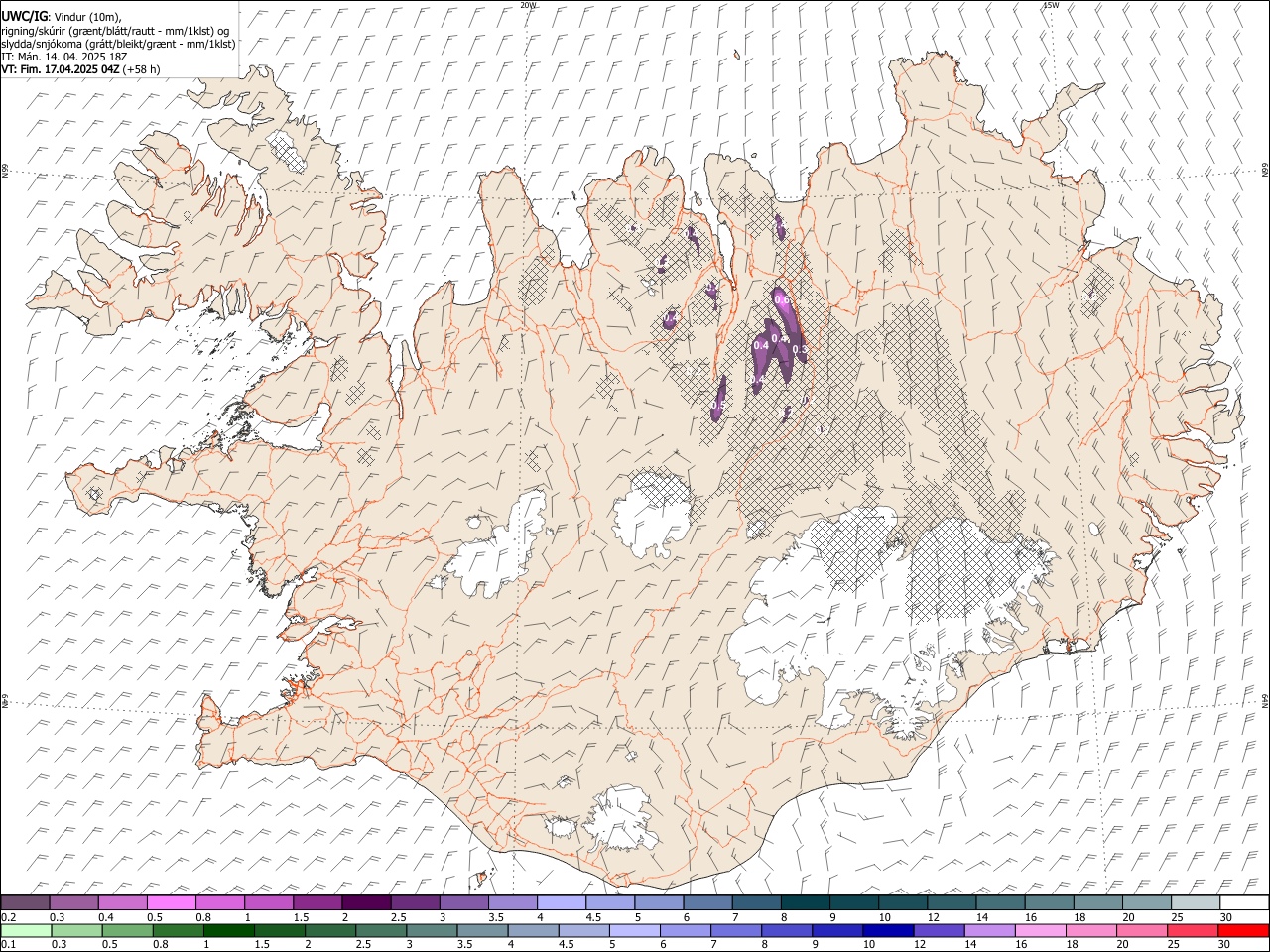Click the 'Vindur (10m)' header text
This screenshot has width=1270, height=952.
86,16
